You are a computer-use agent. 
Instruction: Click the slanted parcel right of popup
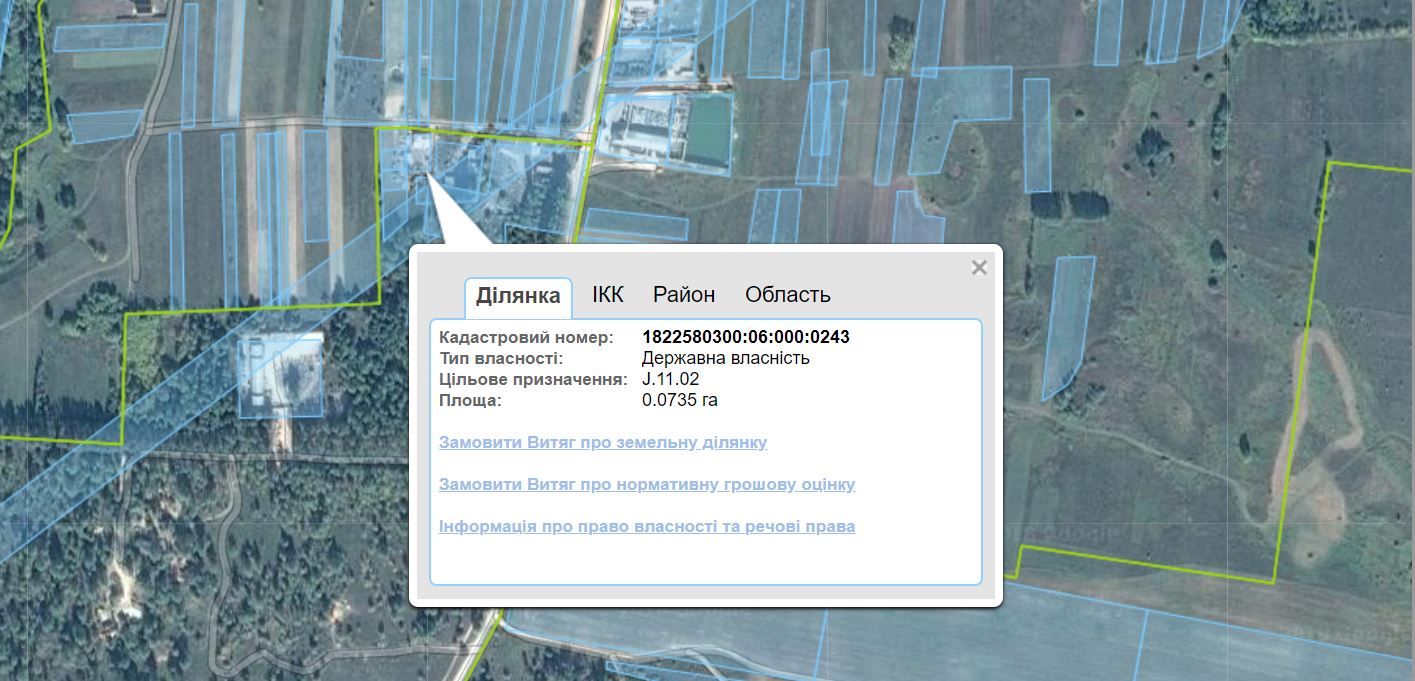1065,325
